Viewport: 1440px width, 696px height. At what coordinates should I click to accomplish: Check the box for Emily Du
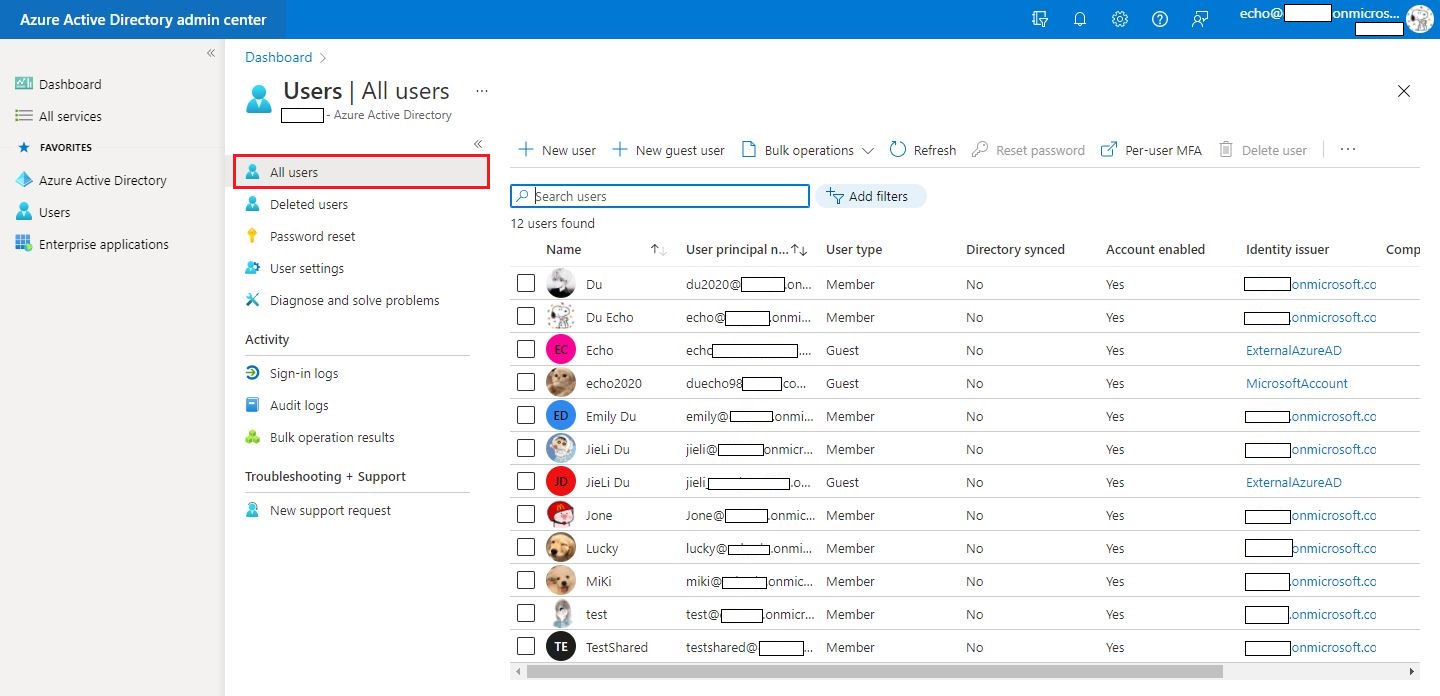pos(526,416)
